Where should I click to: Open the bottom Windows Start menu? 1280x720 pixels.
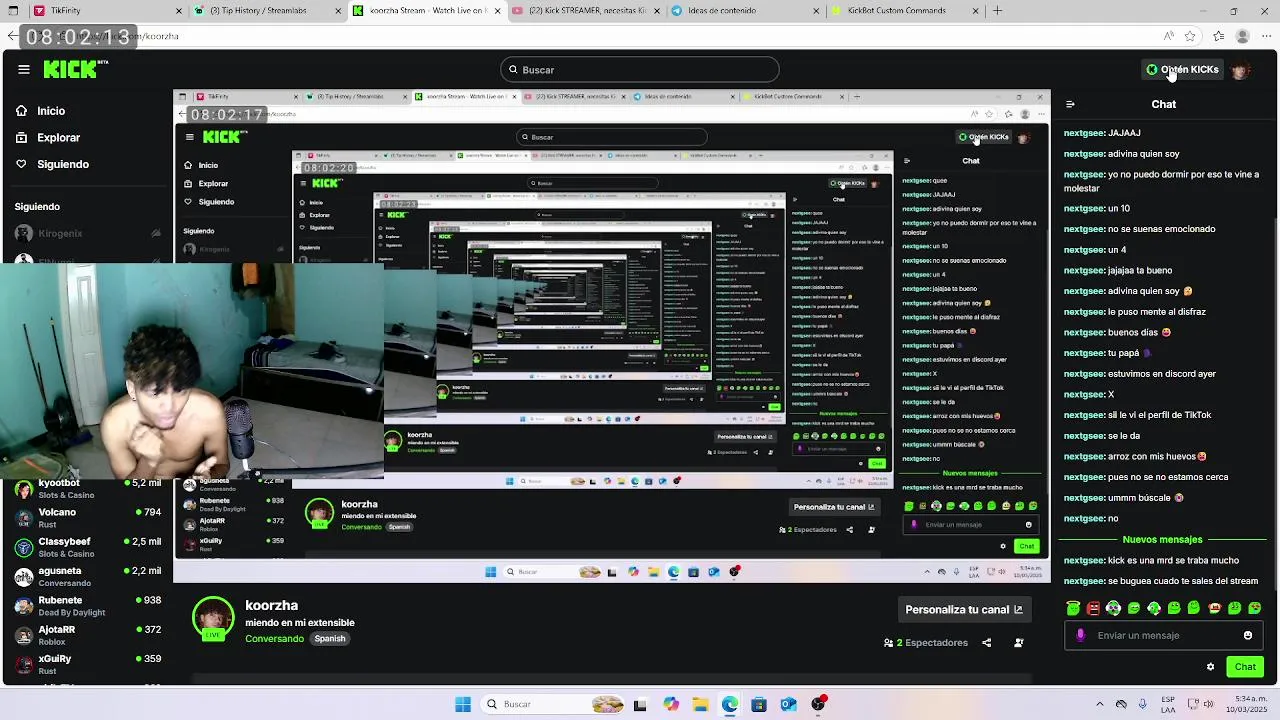[x=463, y=704]
